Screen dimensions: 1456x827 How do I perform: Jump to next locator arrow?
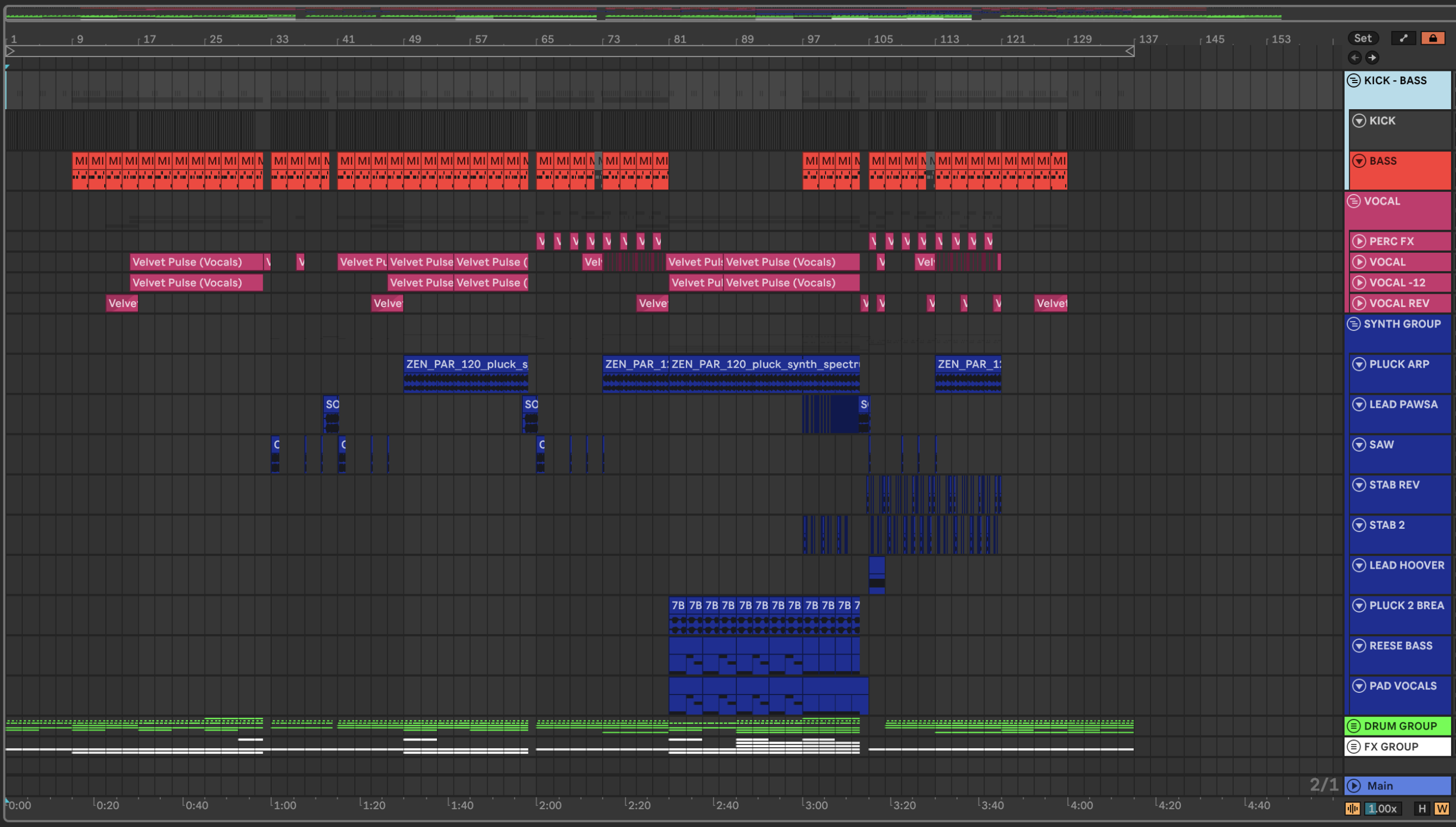click(1372, 57)
